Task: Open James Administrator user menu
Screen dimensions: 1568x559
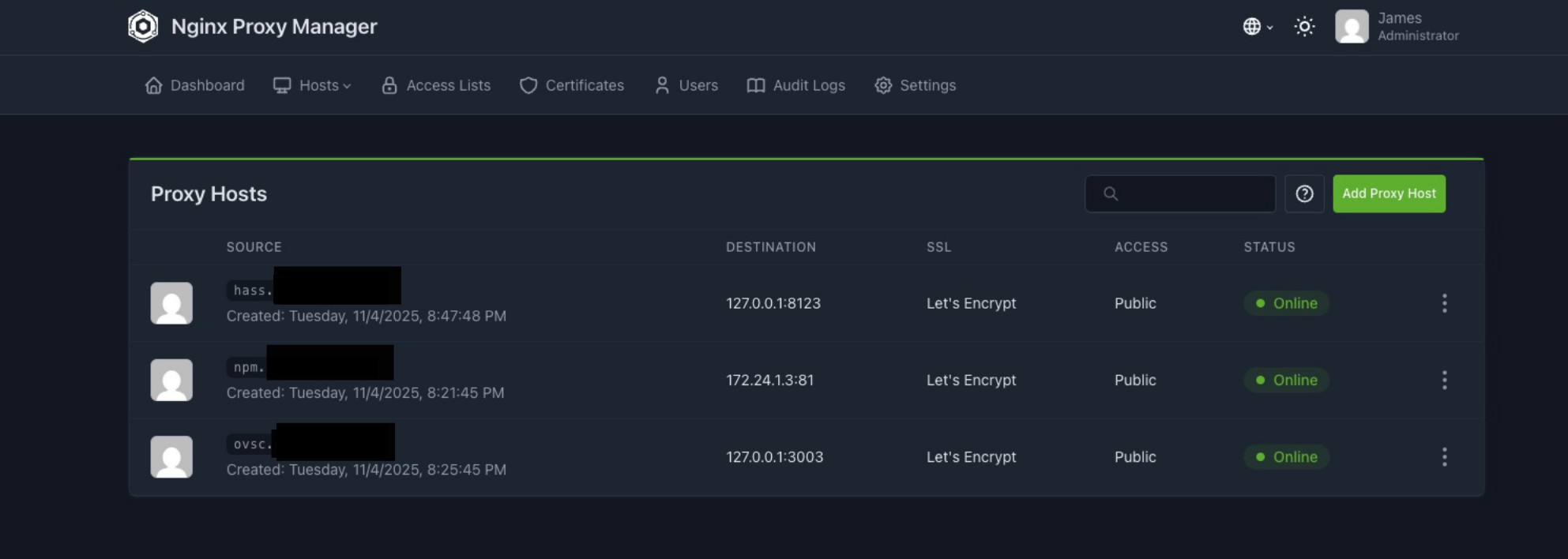Action: coord(1397,27)
